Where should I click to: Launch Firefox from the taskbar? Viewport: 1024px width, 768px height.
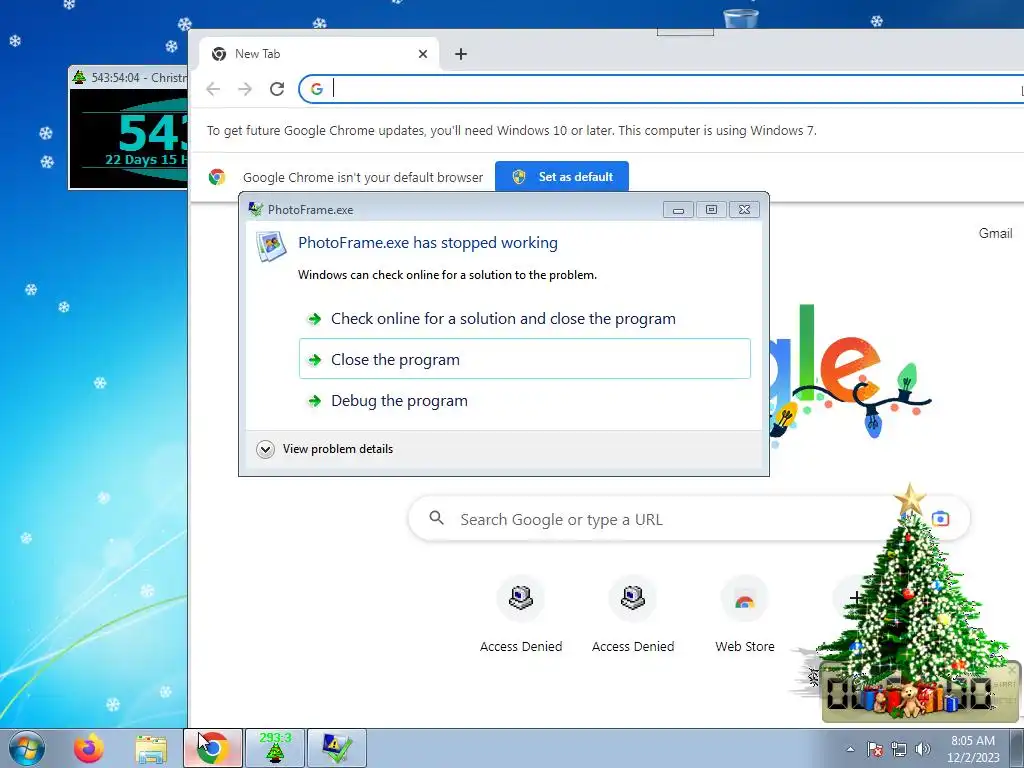click(x=88, y=748)
